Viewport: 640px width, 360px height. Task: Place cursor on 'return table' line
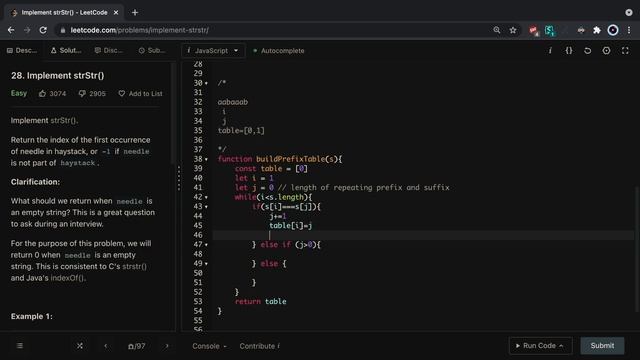(x=260, y=302)
